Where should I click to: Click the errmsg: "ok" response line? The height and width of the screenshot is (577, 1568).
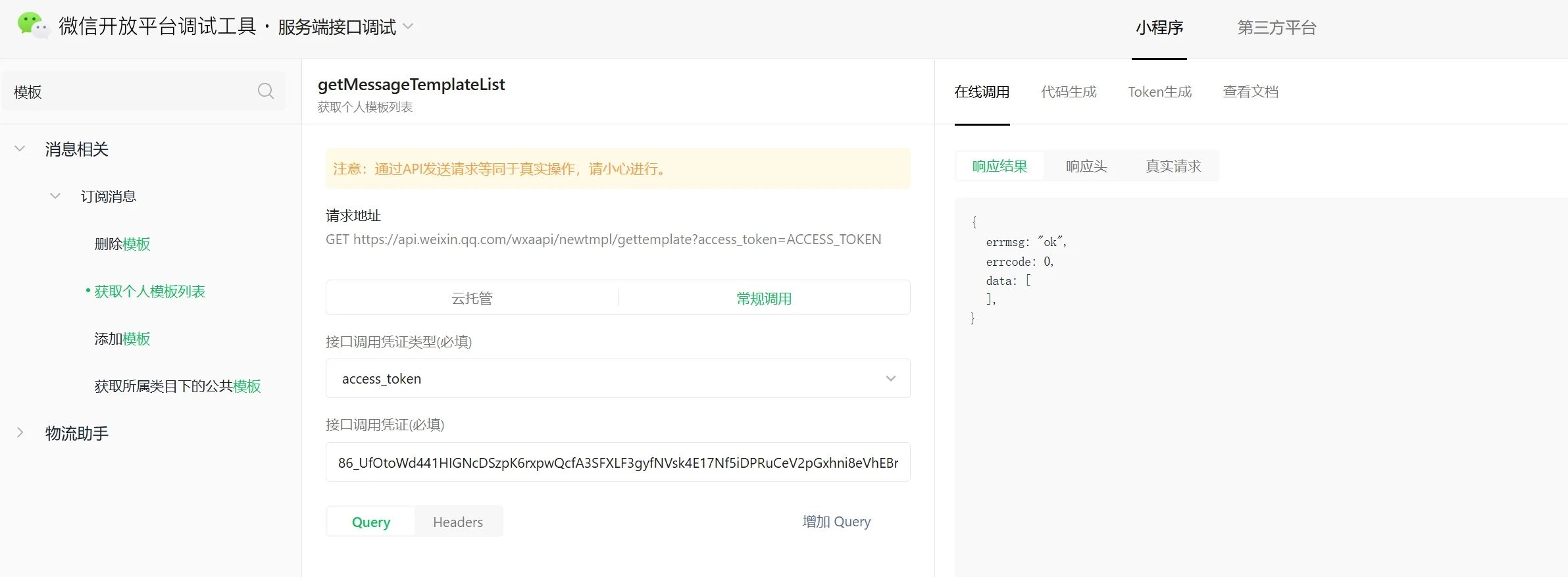pyautogui.click(x=1026, y=242)
